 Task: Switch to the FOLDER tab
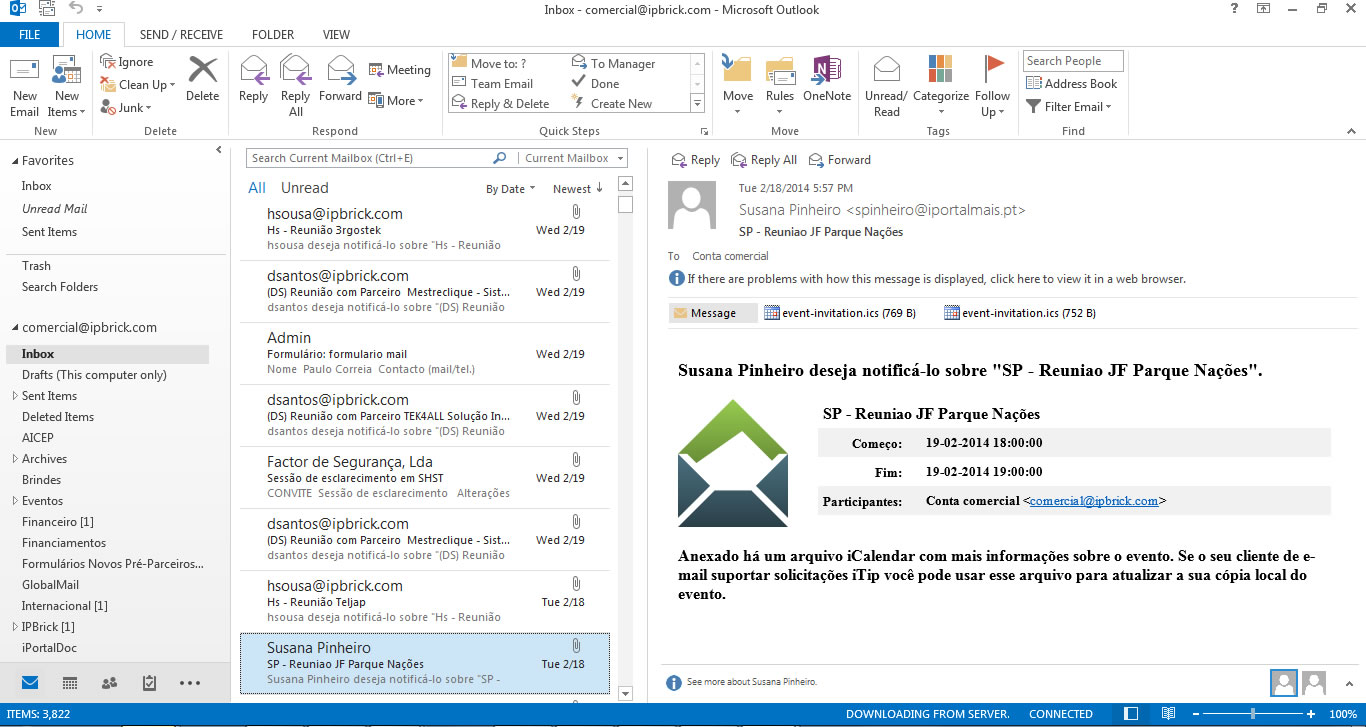pyautogui.click(x=273, y=35)
